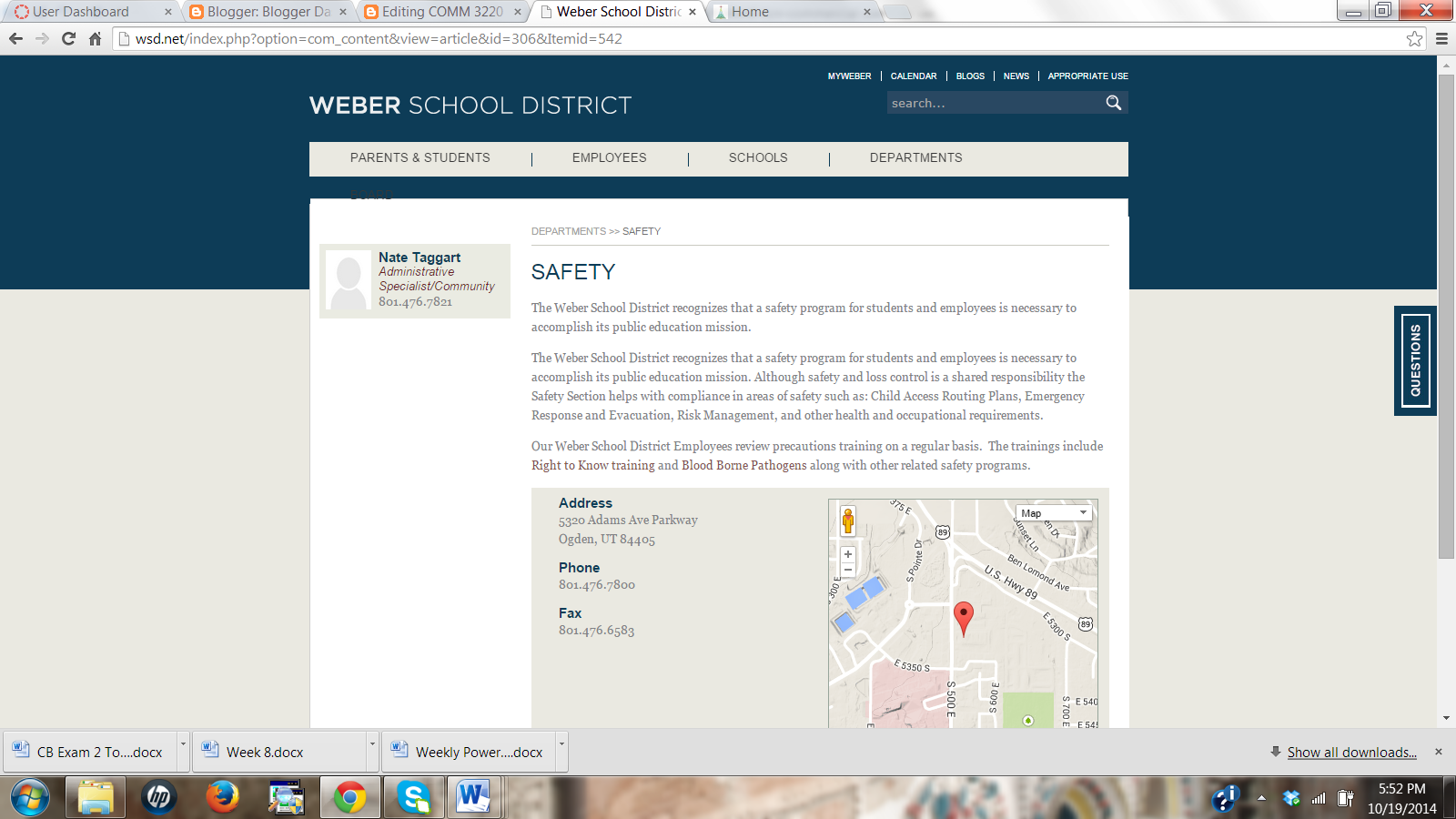This screenshot has height=819, width=1456.
Task: Open Skype from the taskbar
Action: (x=413, y=797)
